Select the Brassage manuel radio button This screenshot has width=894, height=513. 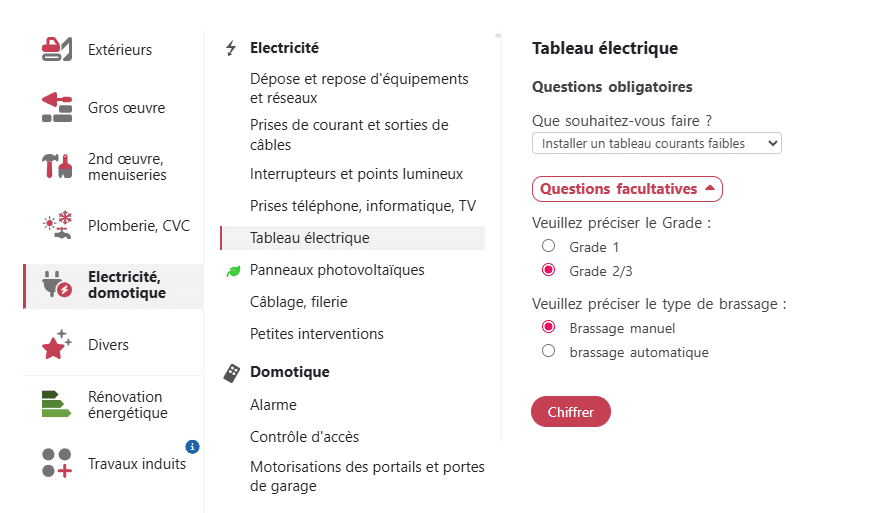point(548,327)
